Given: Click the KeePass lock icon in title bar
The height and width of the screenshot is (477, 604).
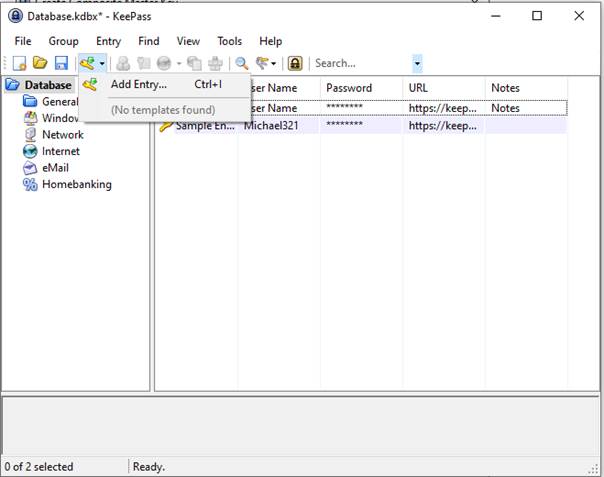Looking at the screenshot, I should 16,16.
